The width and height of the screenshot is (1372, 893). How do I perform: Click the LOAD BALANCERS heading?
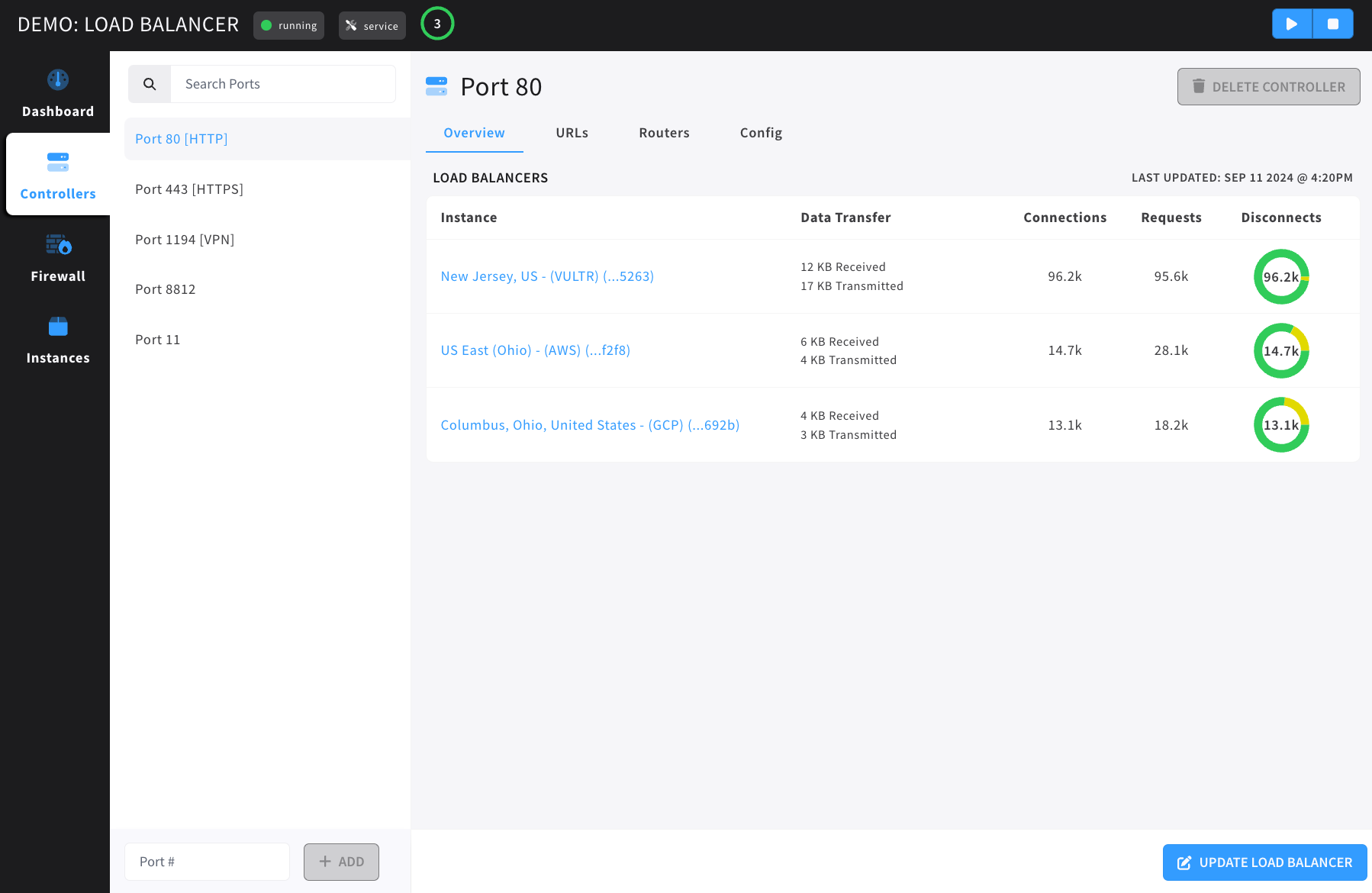[x=490, y=178]
